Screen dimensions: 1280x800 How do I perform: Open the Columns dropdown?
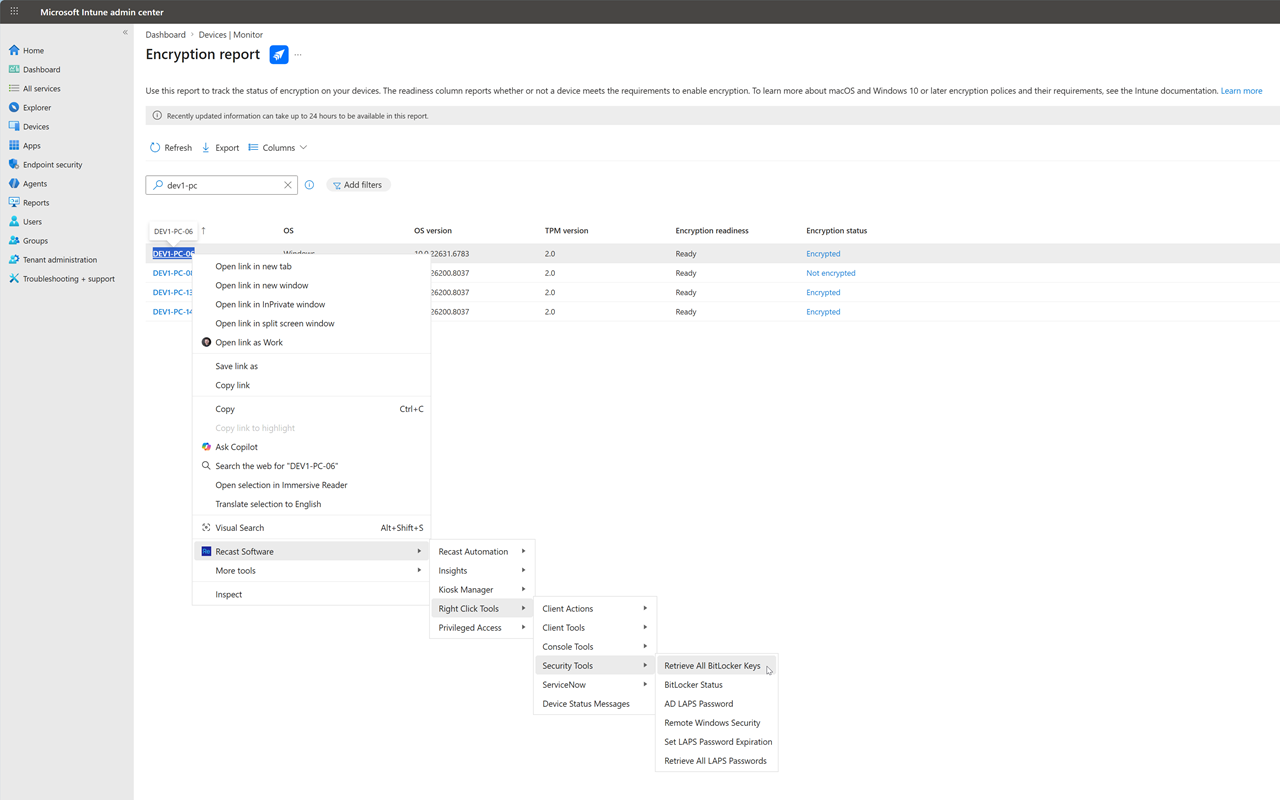[x=278, y=148]
